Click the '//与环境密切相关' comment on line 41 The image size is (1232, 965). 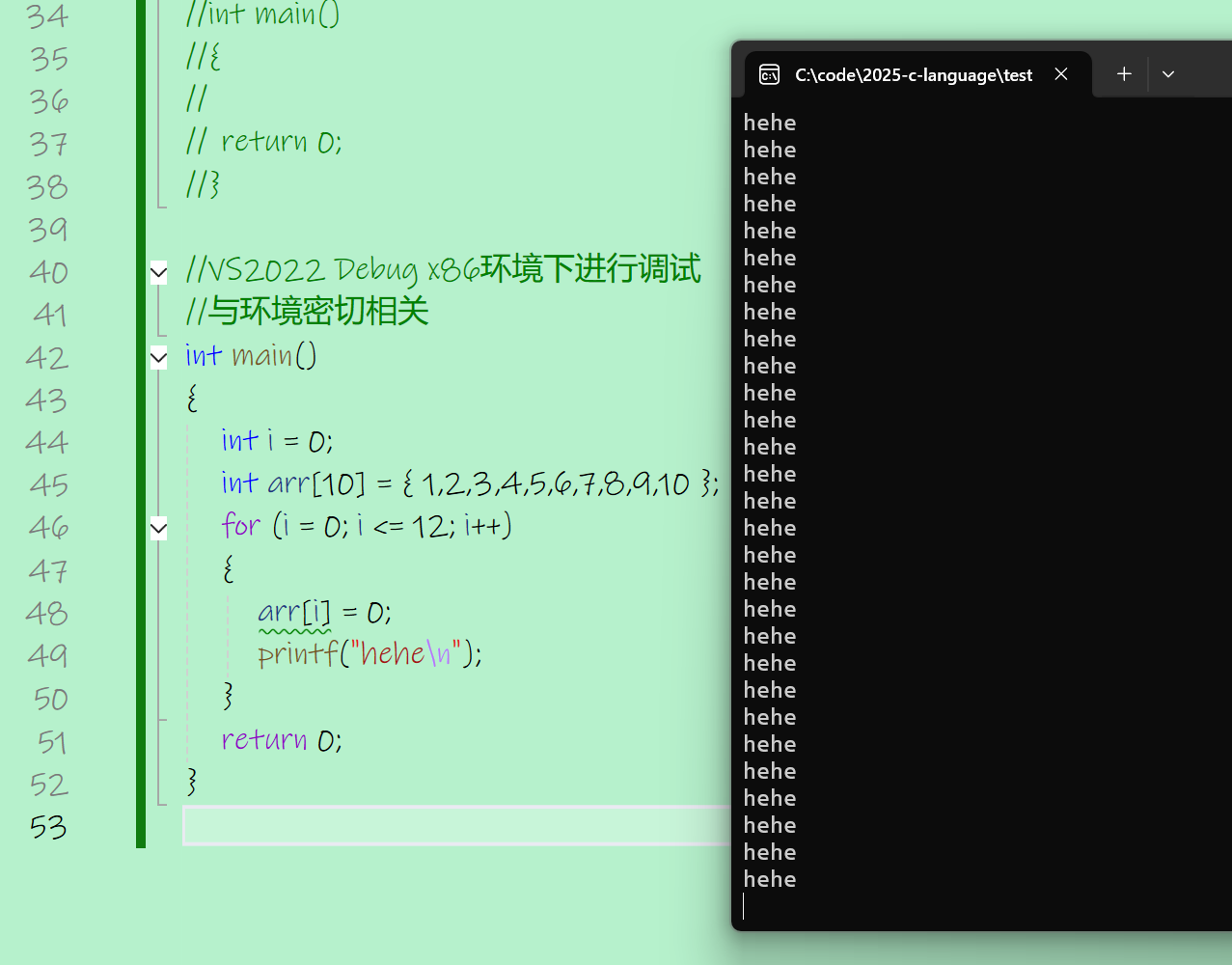click(x=307, y=312)
